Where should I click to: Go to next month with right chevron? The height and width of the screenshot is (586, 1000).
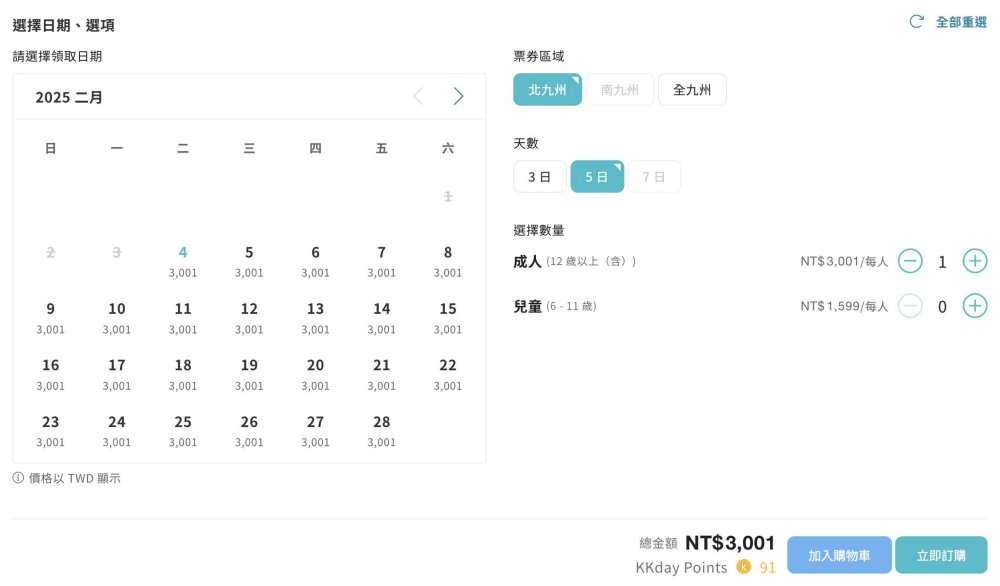point(458,96)
